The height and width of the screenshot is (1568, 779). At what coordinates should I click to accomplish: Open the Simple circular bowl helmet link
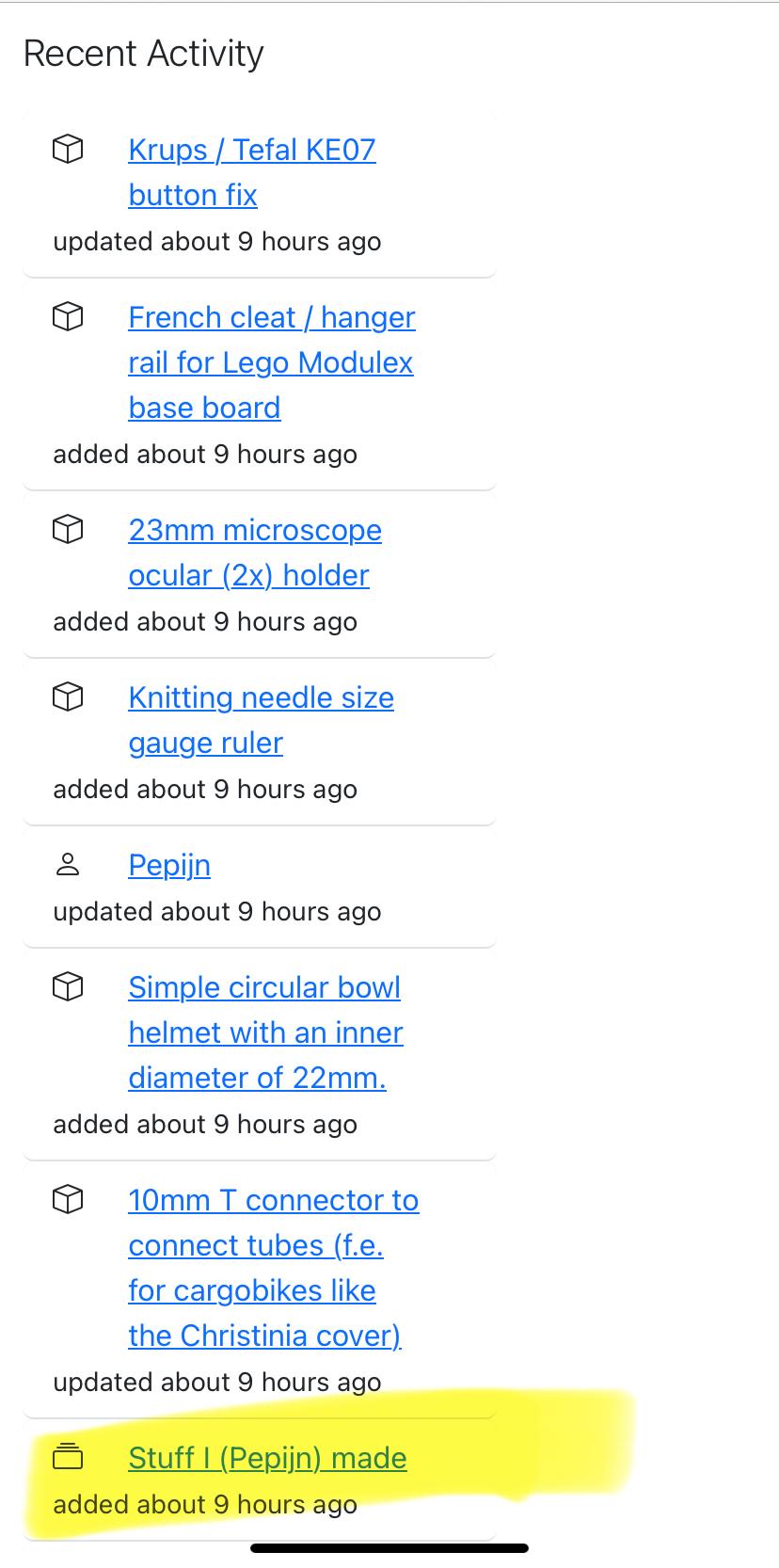click(x=264, y=1032)
